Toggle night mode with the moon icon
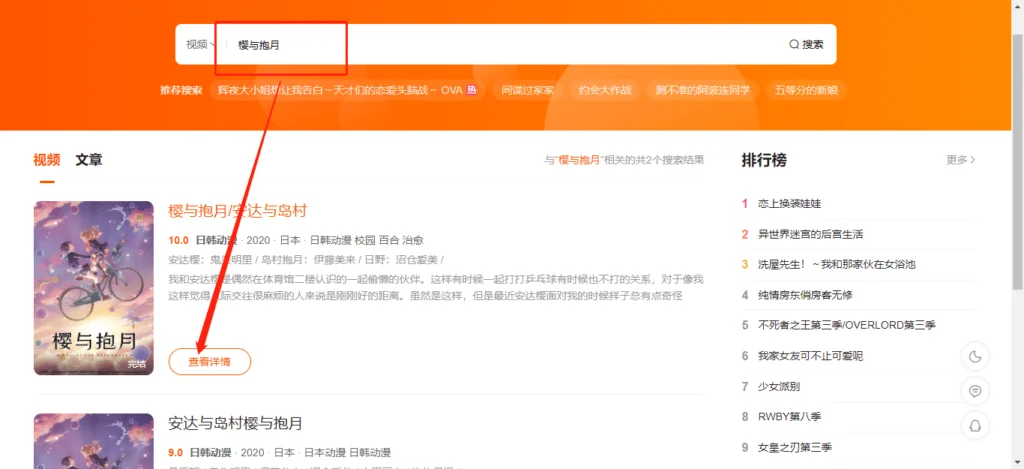 [x=975, y=357]
